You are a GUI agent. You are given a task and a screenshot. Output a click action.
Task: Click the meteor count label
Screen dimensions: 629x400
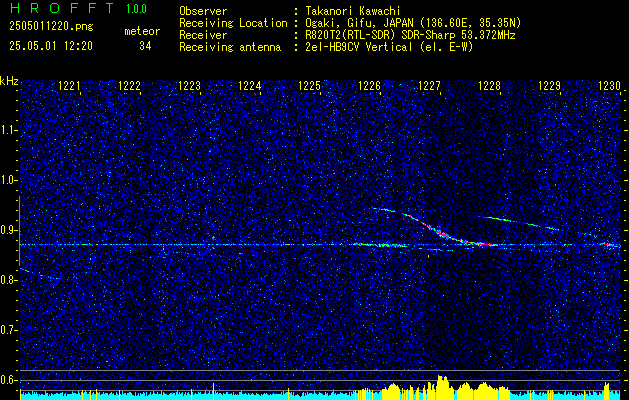click(142, 31)
